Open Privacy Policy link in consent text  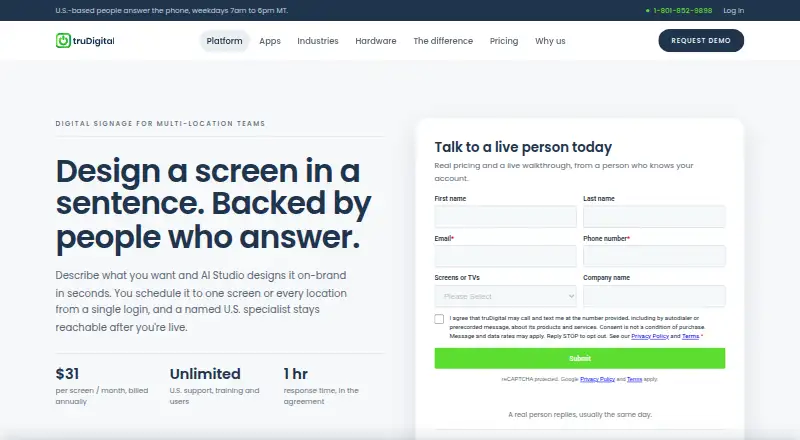pos(650,336)
